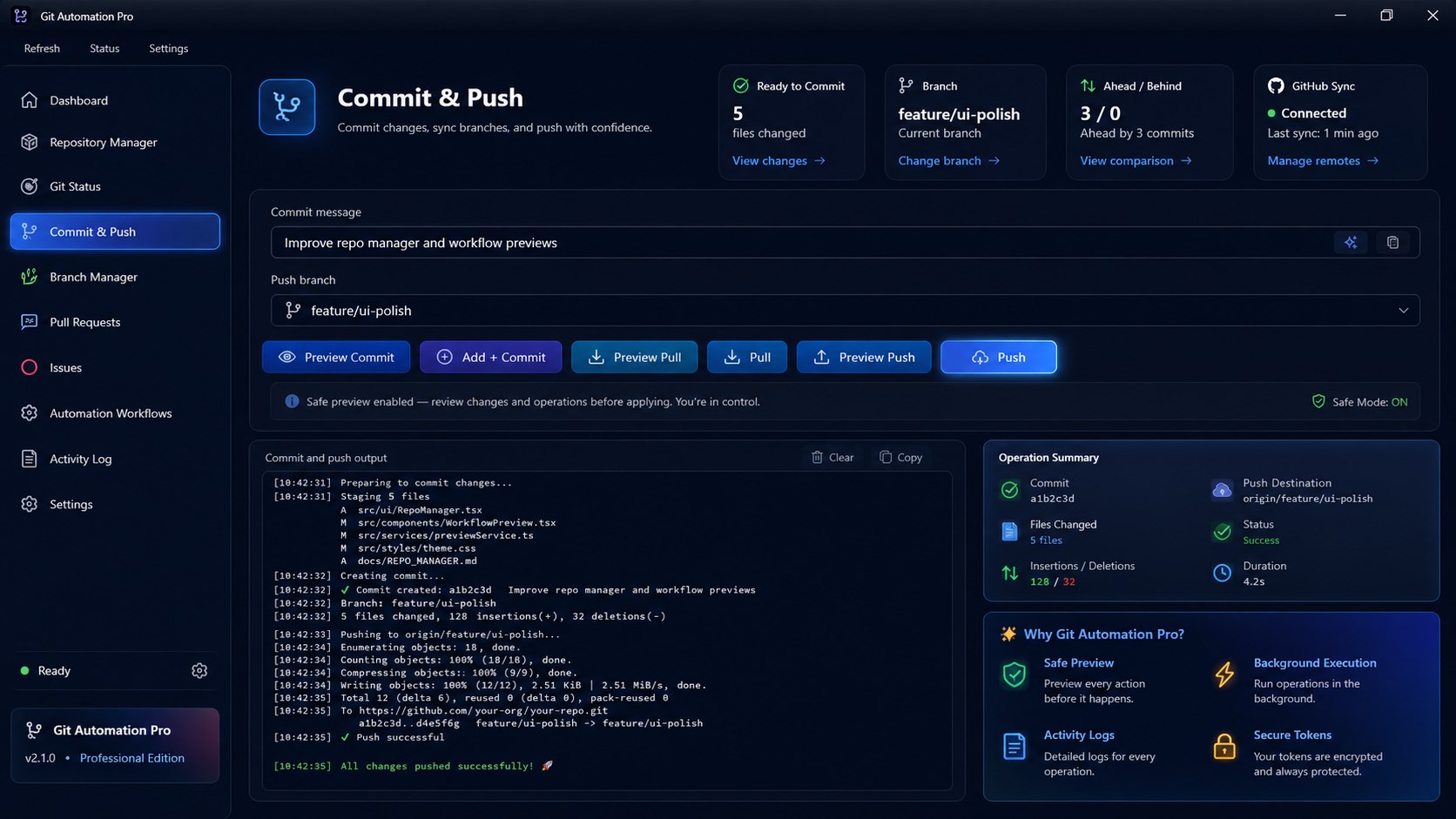Viewport: 1456px width, 819px height.
Task: Click the Pull Requests icon in sidebar
Action: (x=30, y=322)
